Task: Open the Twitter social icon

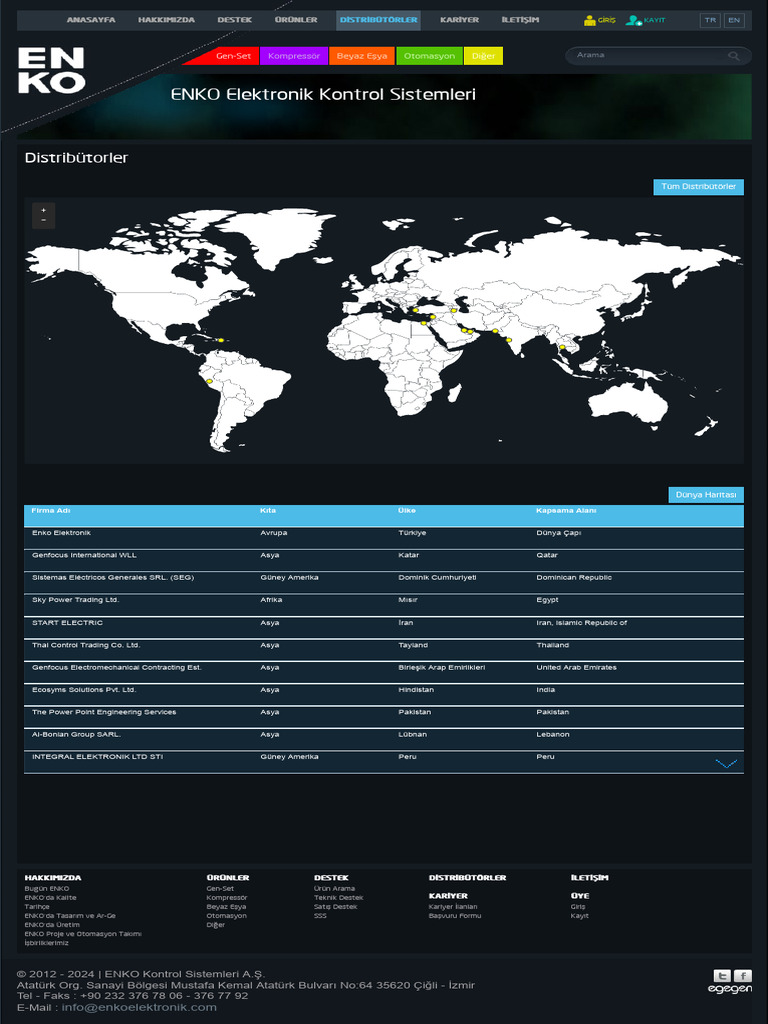Action: pyautogui.click(x=722, y=975)
